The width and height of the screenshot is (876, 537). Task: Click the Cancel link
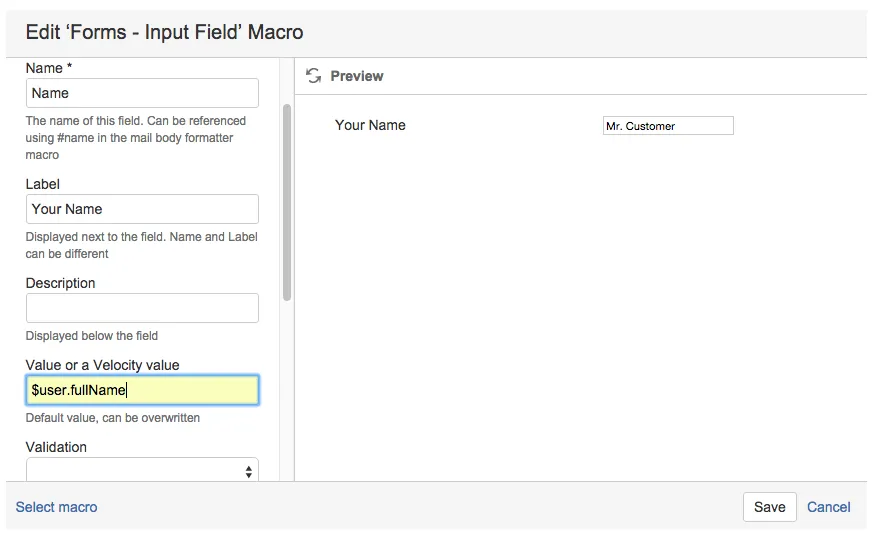[x=829, y=507]
